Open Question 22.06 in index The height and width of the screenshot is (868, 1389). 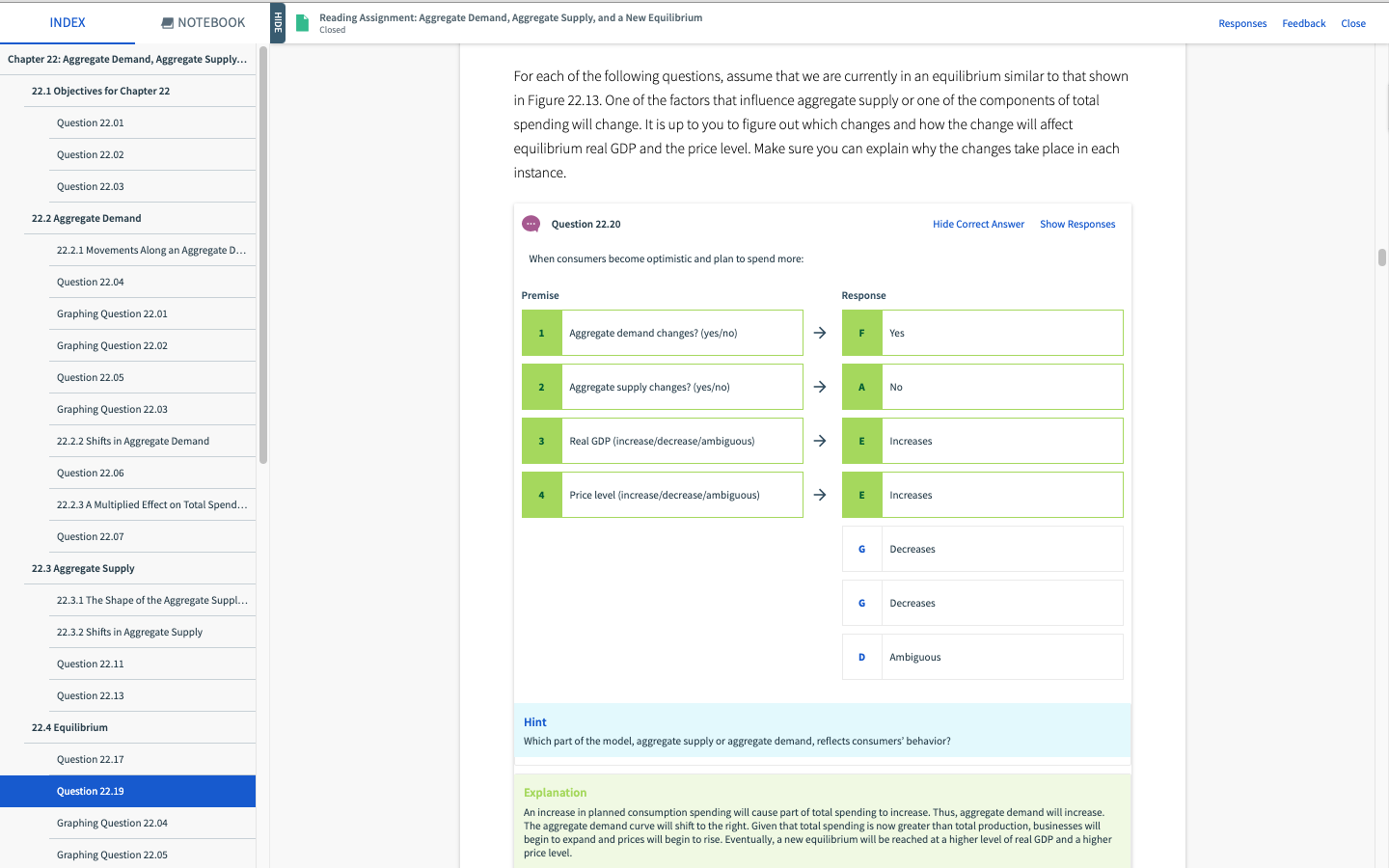tap(152, 473)
